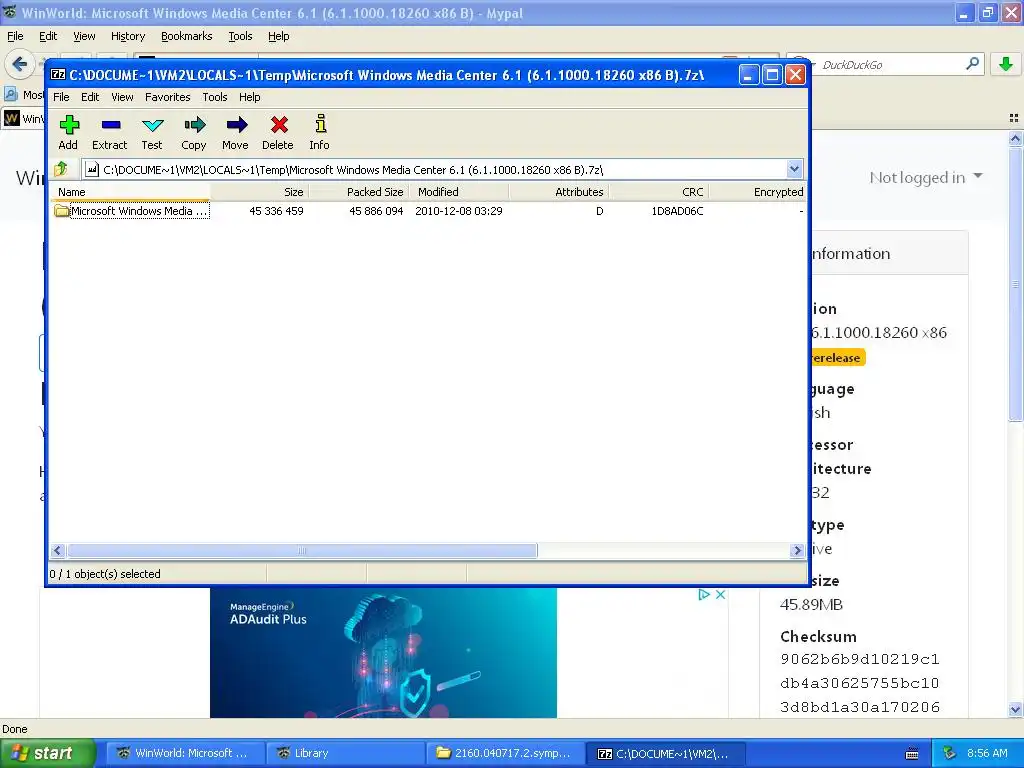Image resolution: width=1024 pixels, height=768 pixels.
Task: Click the folder icon of Microsoft Windows Media row
Action: pyautogui.click(x=62, y=211)
